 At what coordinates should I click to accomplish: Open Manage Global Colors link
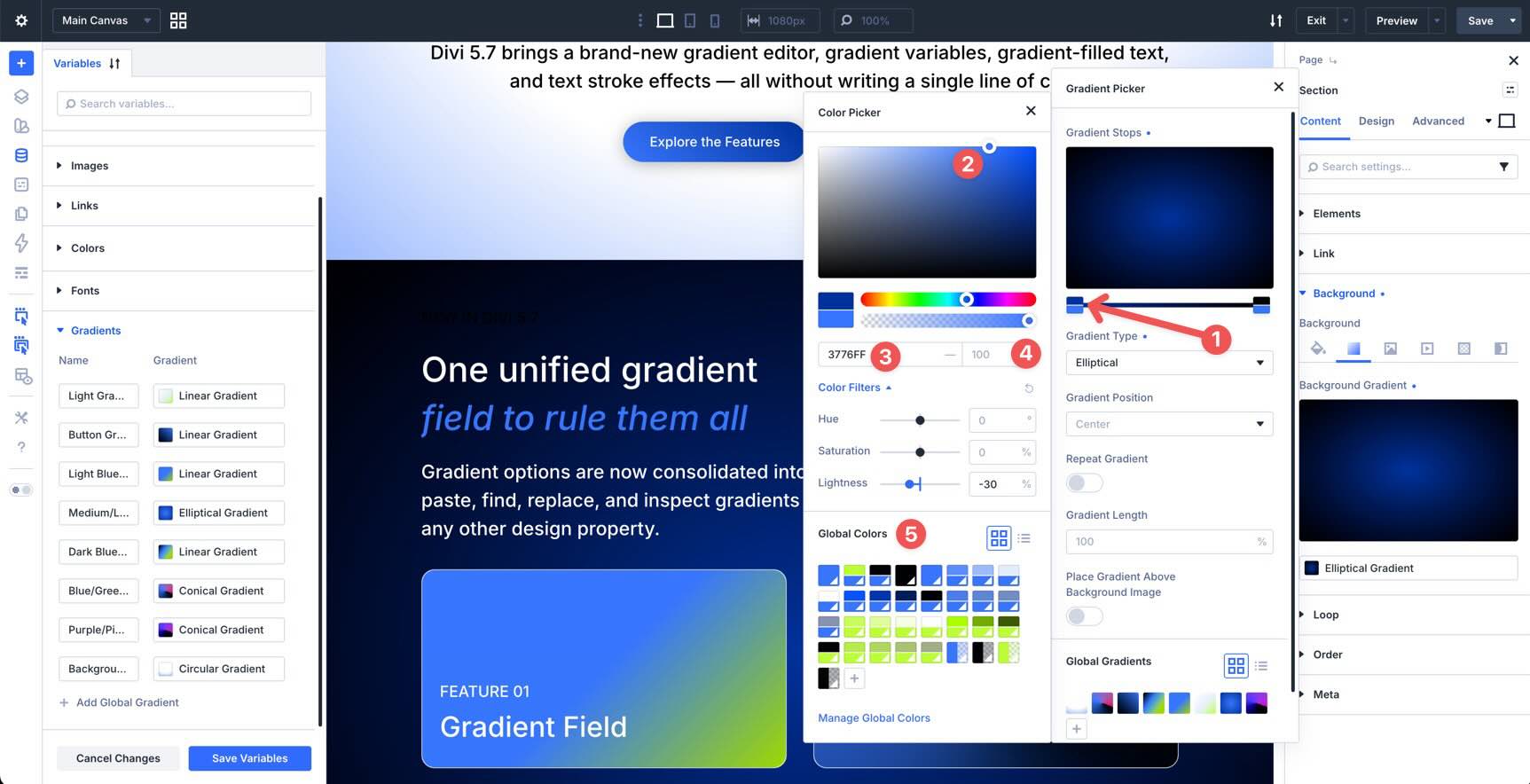coord(874,718)
